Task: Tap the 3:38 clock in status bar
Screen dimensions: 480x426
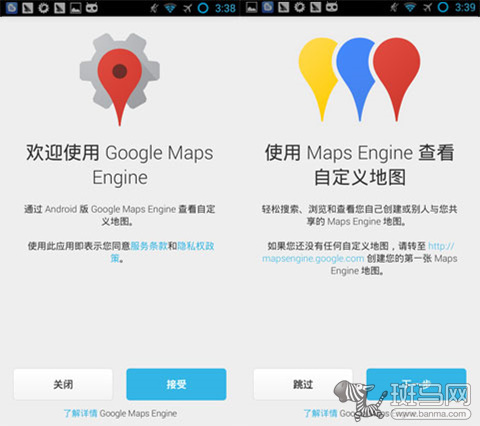Action: tap(225, 8)
